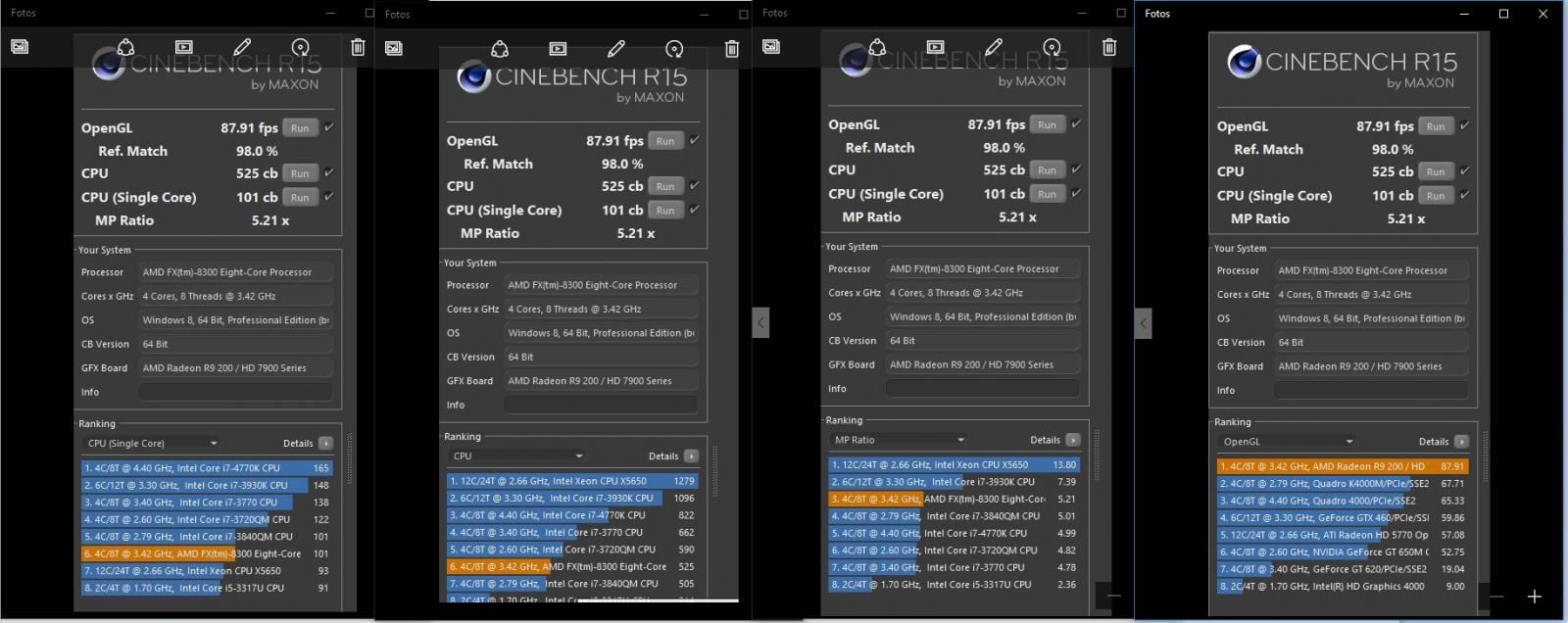Zoom in with plus icon in OpenGL window
This screenshot has width=1568, height=623.
(1535, 596)
